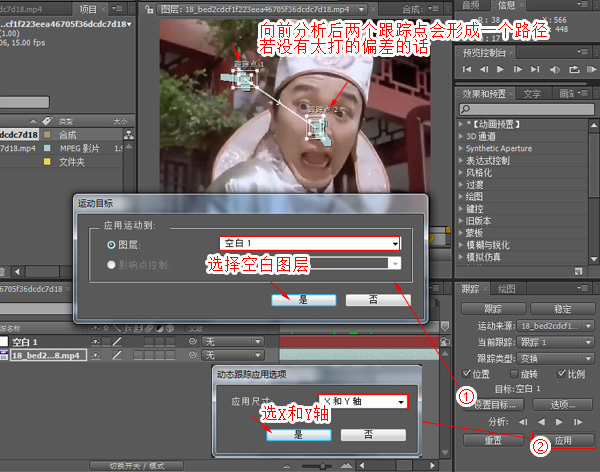Click parent pick whip of 18_bed2...8.mp4 layer
The height and width of the screenshot is (472, 600).
[x=193, y=355]
